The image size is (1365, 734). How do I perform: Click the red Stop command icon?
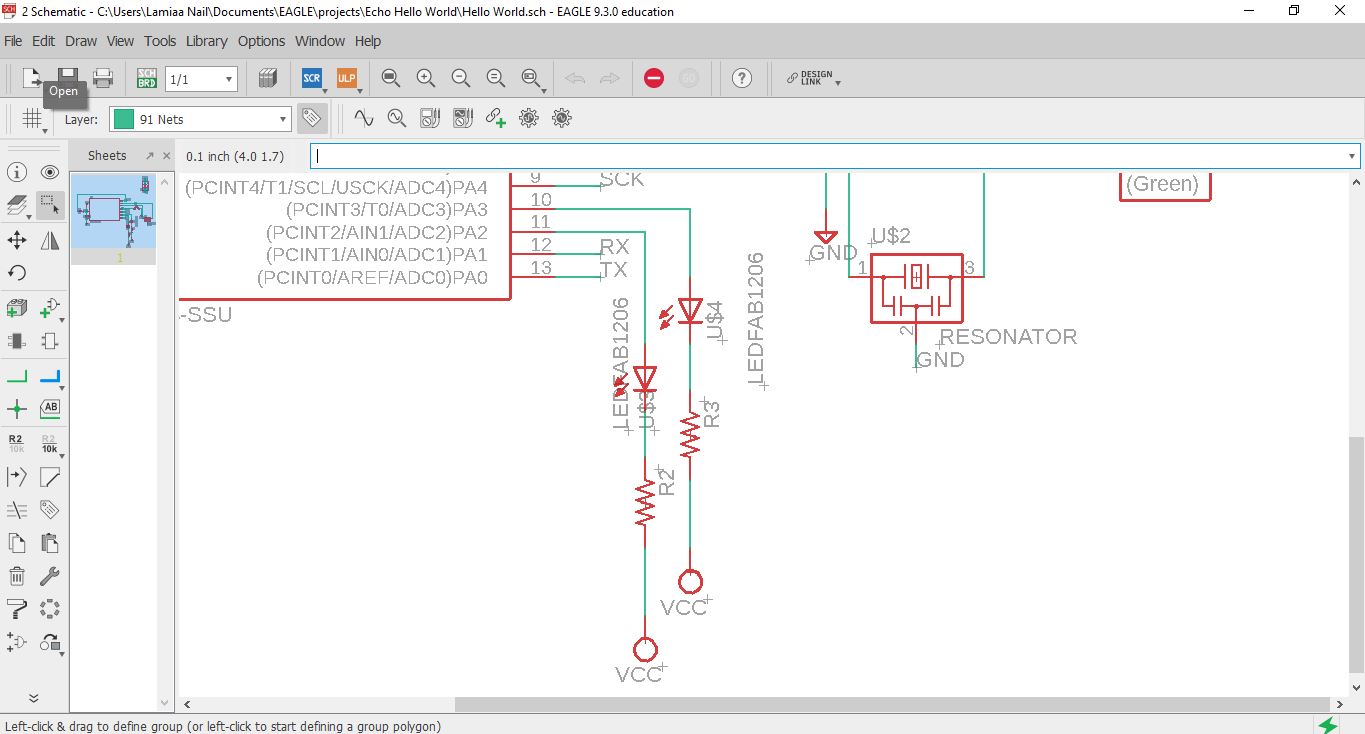coord(654,78)
